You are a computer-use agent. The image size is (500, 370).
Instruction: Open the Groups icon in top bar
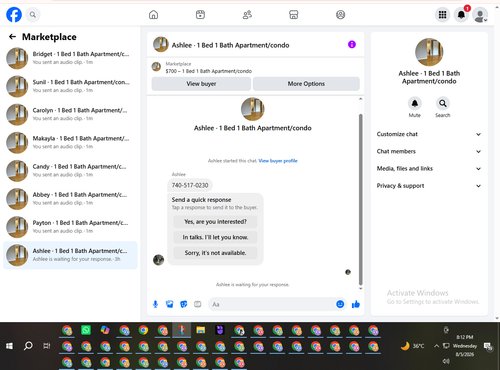tap(340, 15)
